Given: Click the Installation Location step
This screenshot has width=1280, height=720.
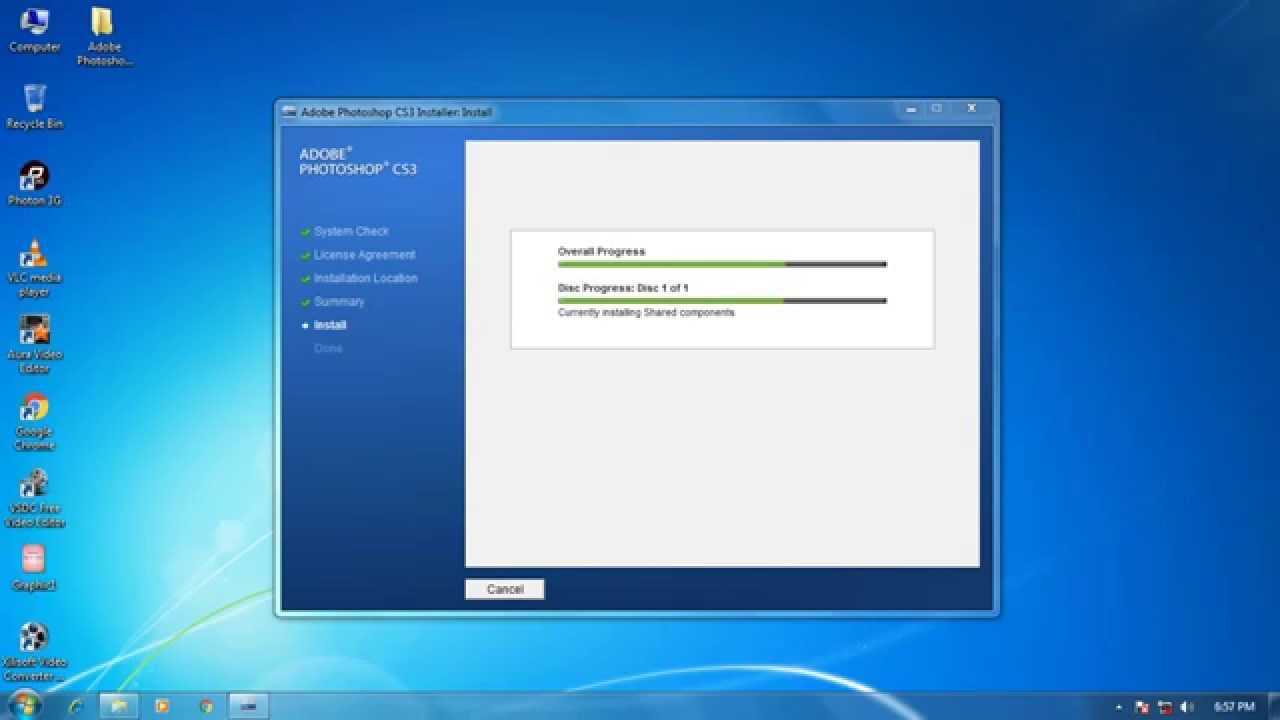Looking at the screenshot, I should (x=365, y=278).
